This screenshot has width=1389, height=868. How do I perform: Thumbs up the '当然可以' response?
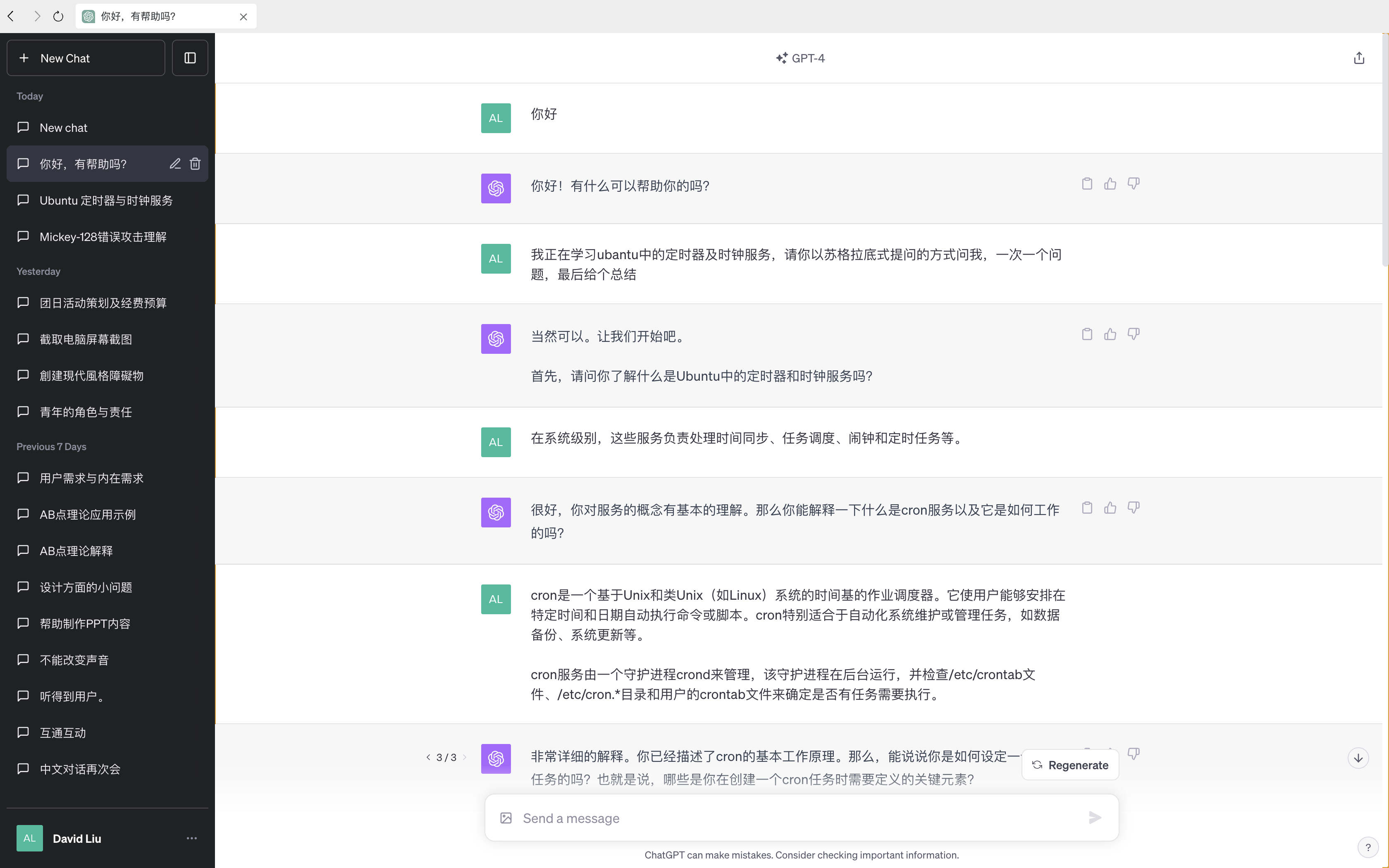point(1110,334)
